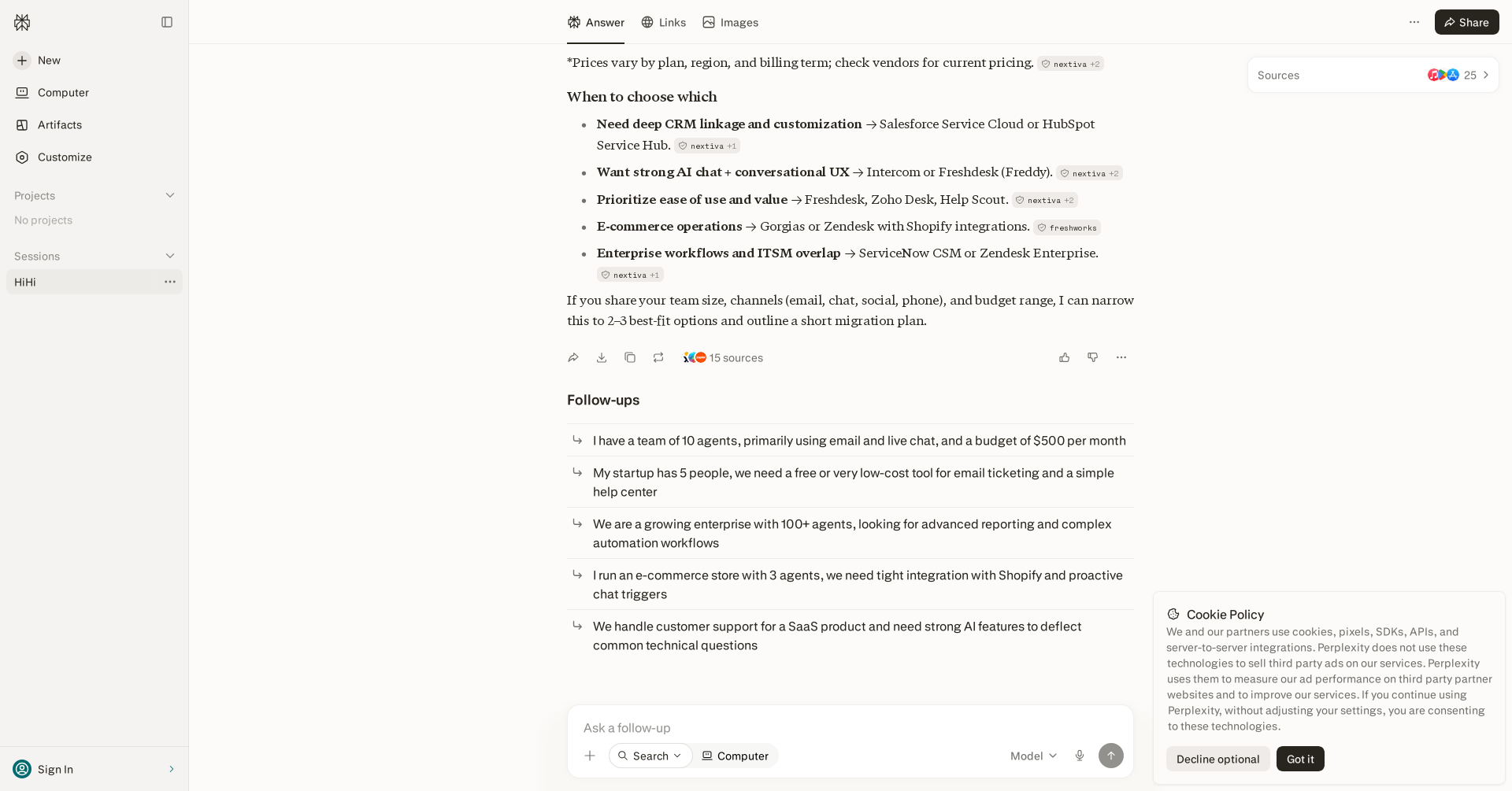
Task: Download the answer using export icon
Action: 602,357
